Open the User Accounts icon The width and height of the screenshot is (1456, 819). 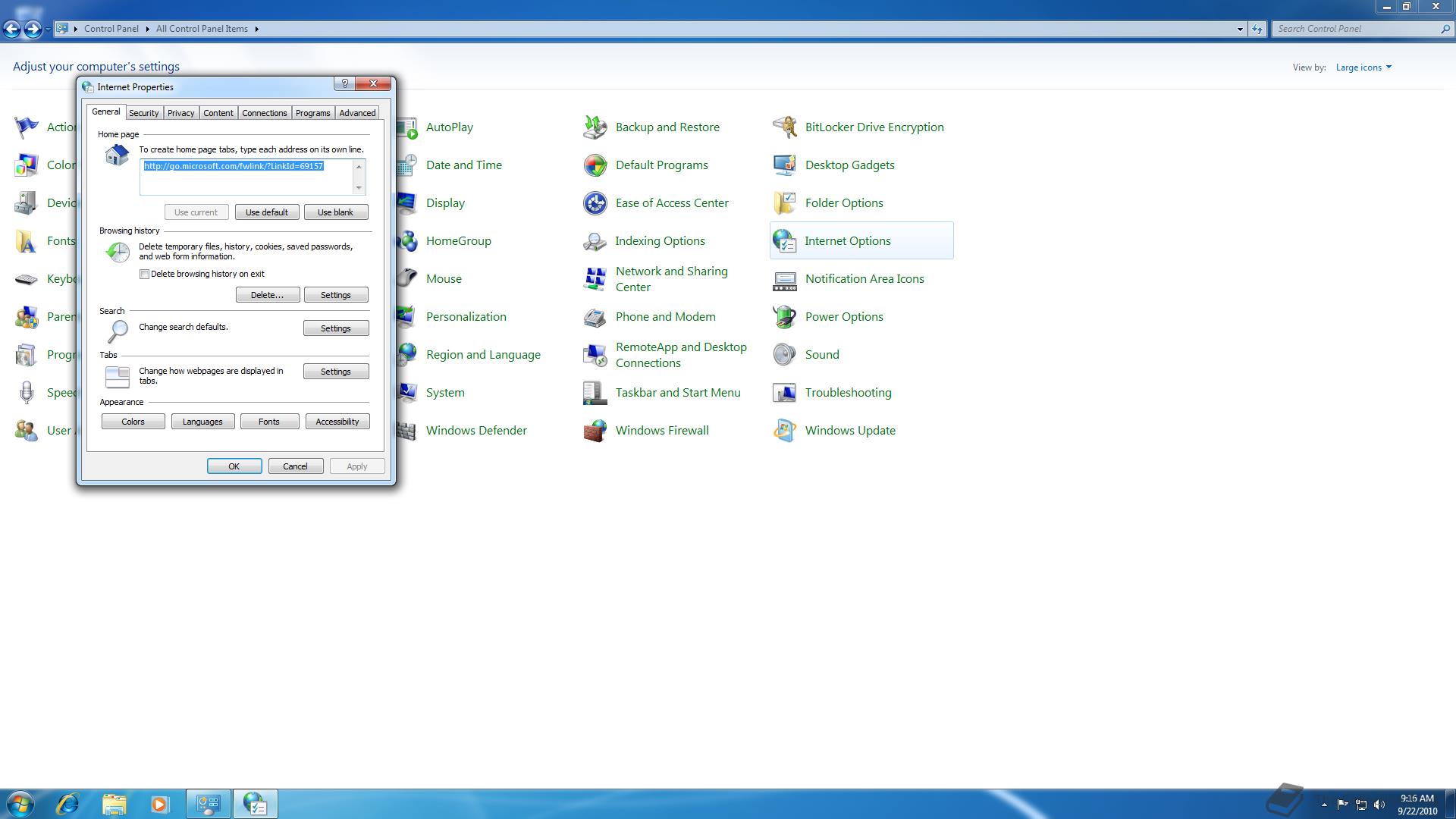(x=27, y=431)
